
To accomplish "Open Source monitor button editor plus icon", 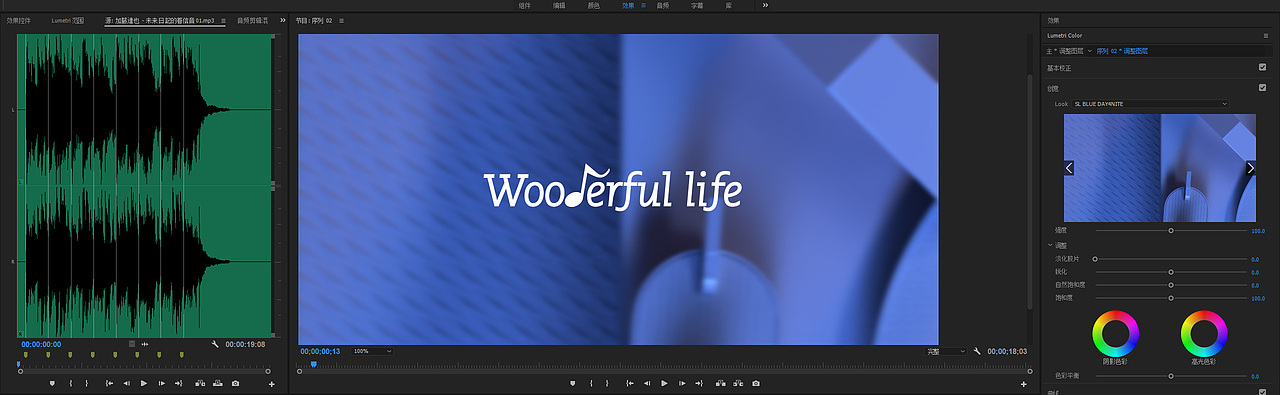I will (x=272, y=384).
